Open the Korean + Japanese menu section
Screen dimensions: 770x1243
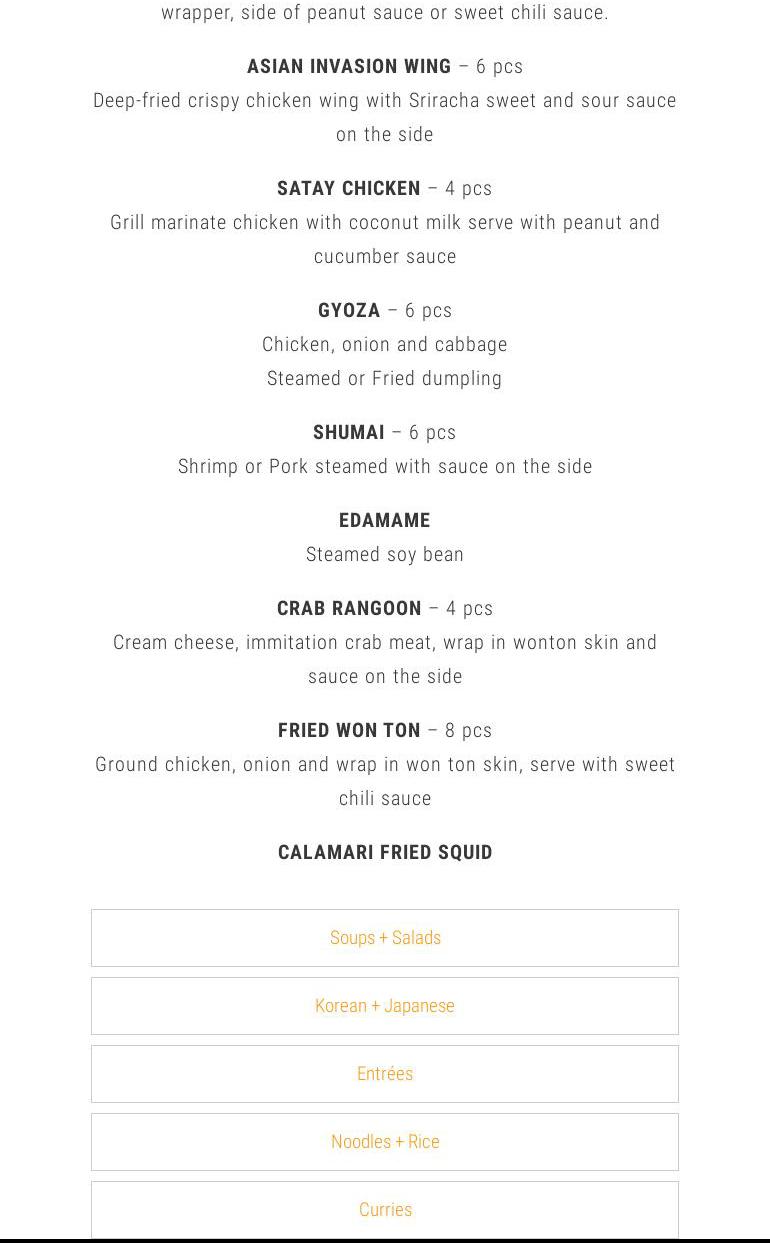pos(385,1006)
